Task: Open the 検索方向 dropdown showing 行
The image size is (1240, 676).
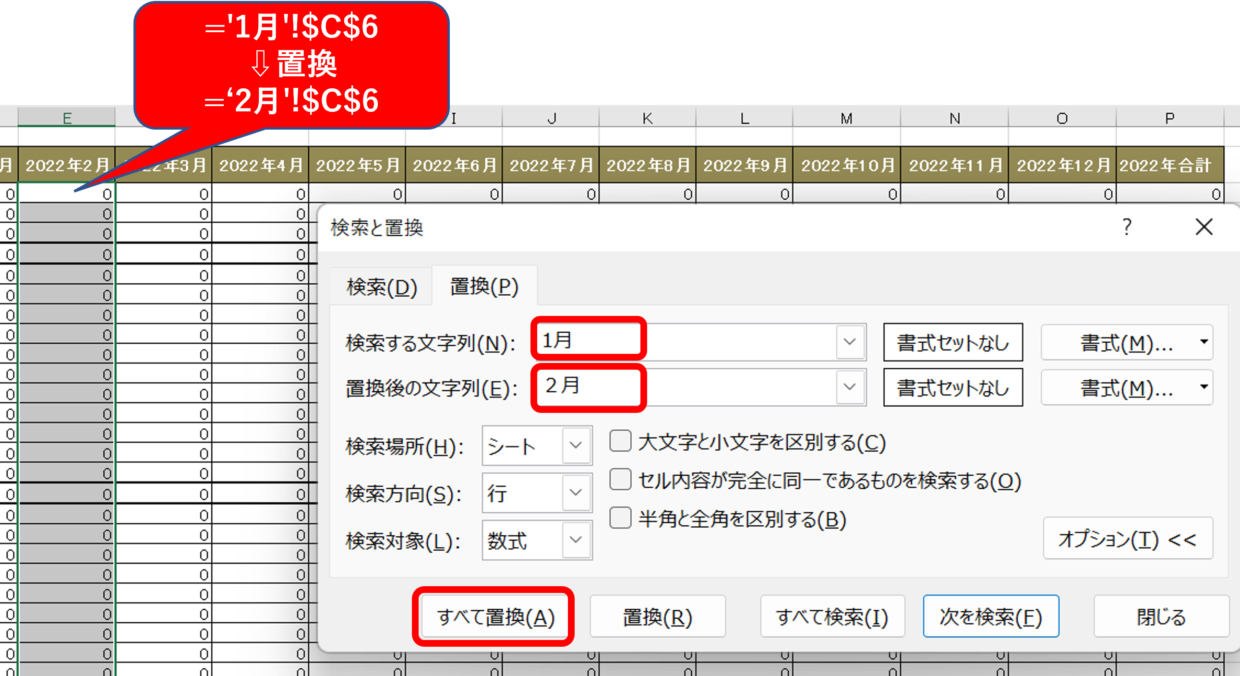Action: (537, 493)
